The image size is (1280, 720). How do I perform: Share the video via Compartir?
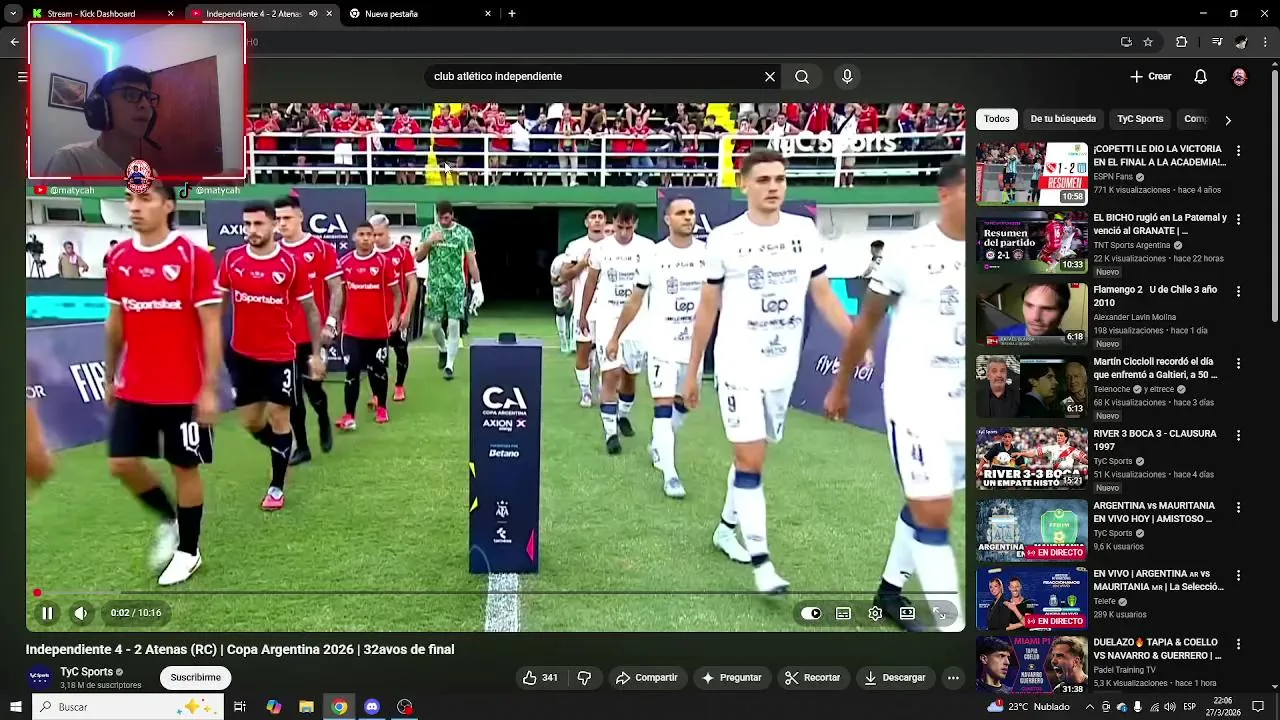pyautogui.click(x=646, y=678)
